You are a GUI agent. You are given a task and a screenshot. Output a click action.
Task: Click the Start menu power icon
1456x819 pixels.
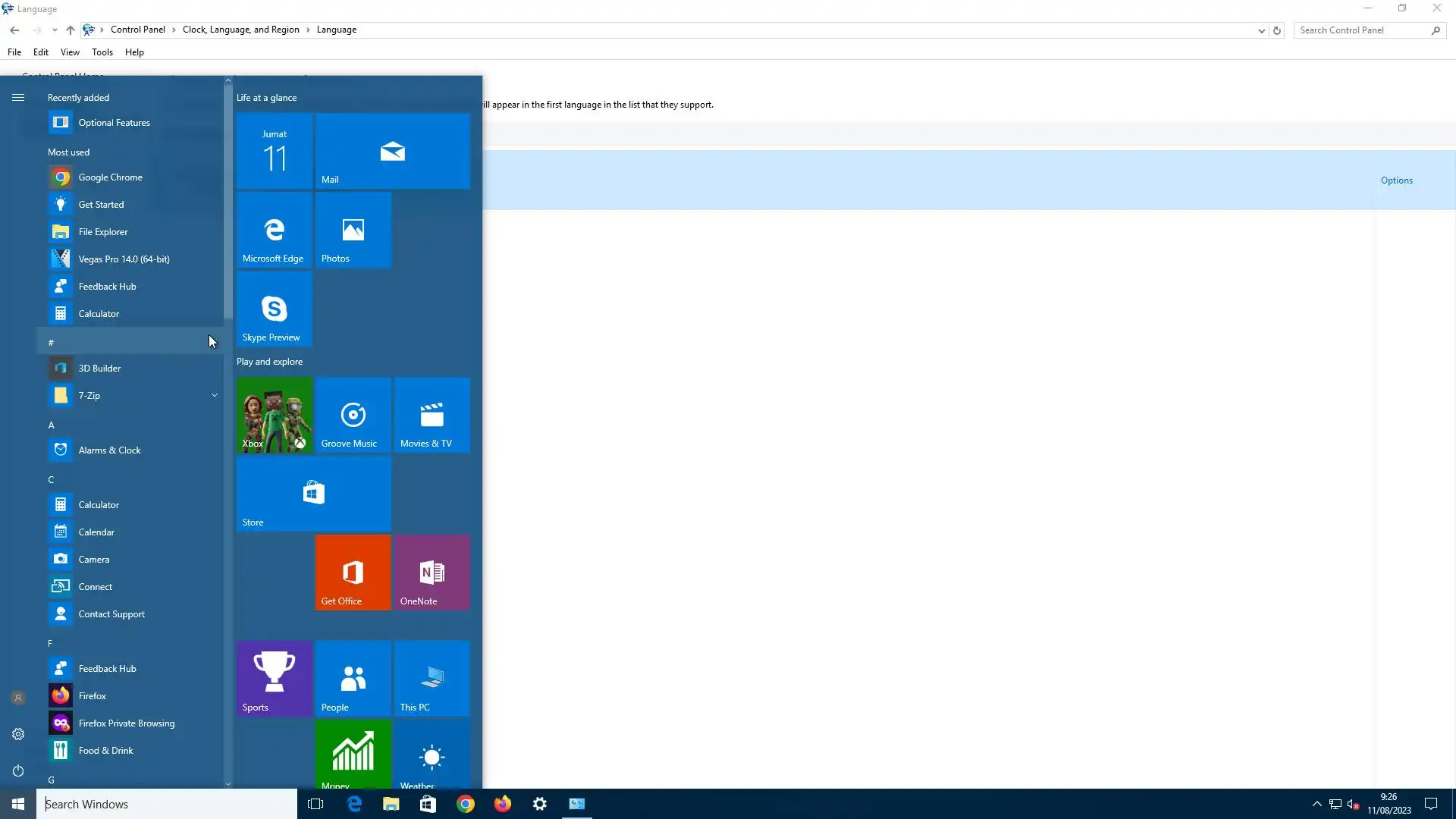coord(18,770)
